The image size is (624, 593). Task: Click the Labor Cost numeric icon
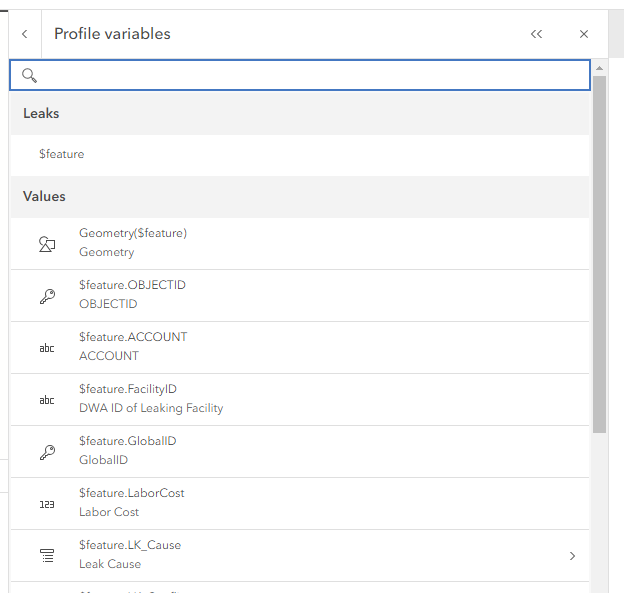46,503
